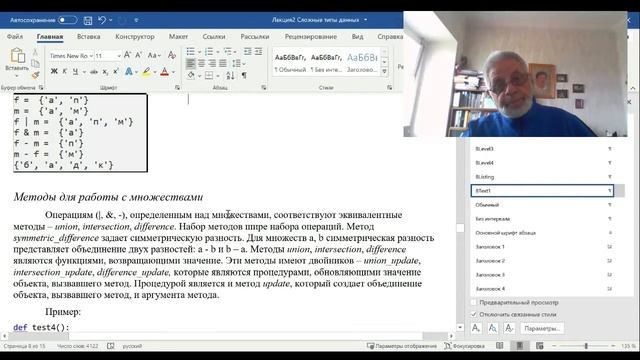Click the Paste (Вставить) clipboard icon

click(17, 56)
